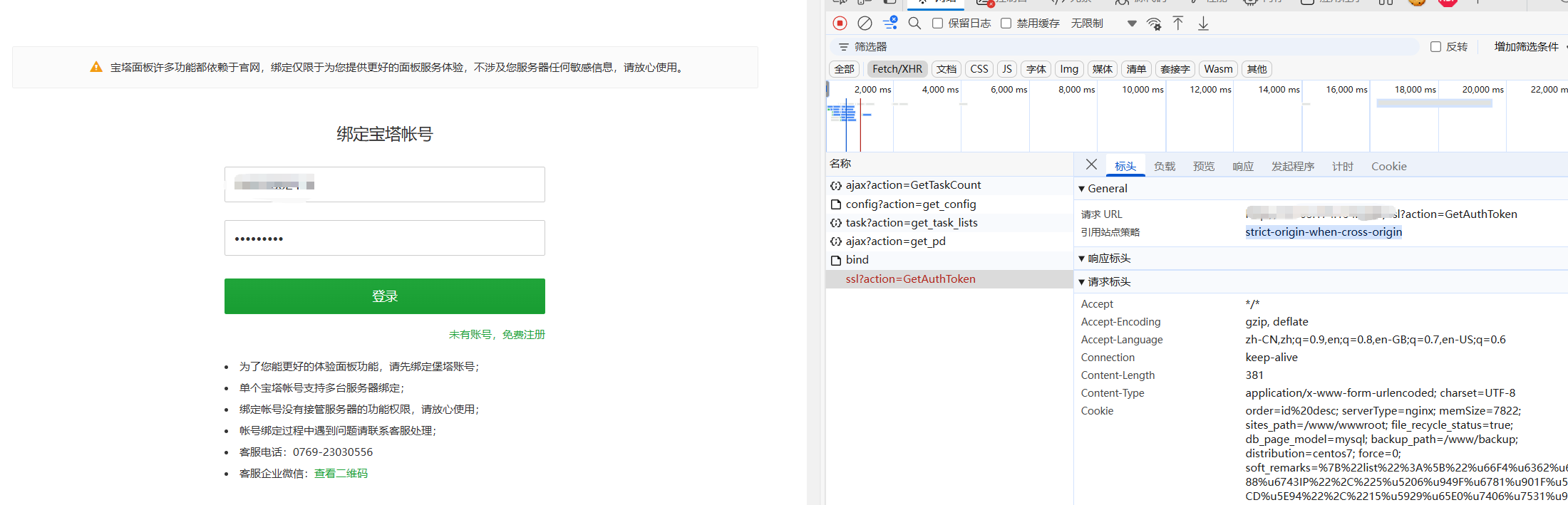Filter requests by 文档

pos(947,69)
